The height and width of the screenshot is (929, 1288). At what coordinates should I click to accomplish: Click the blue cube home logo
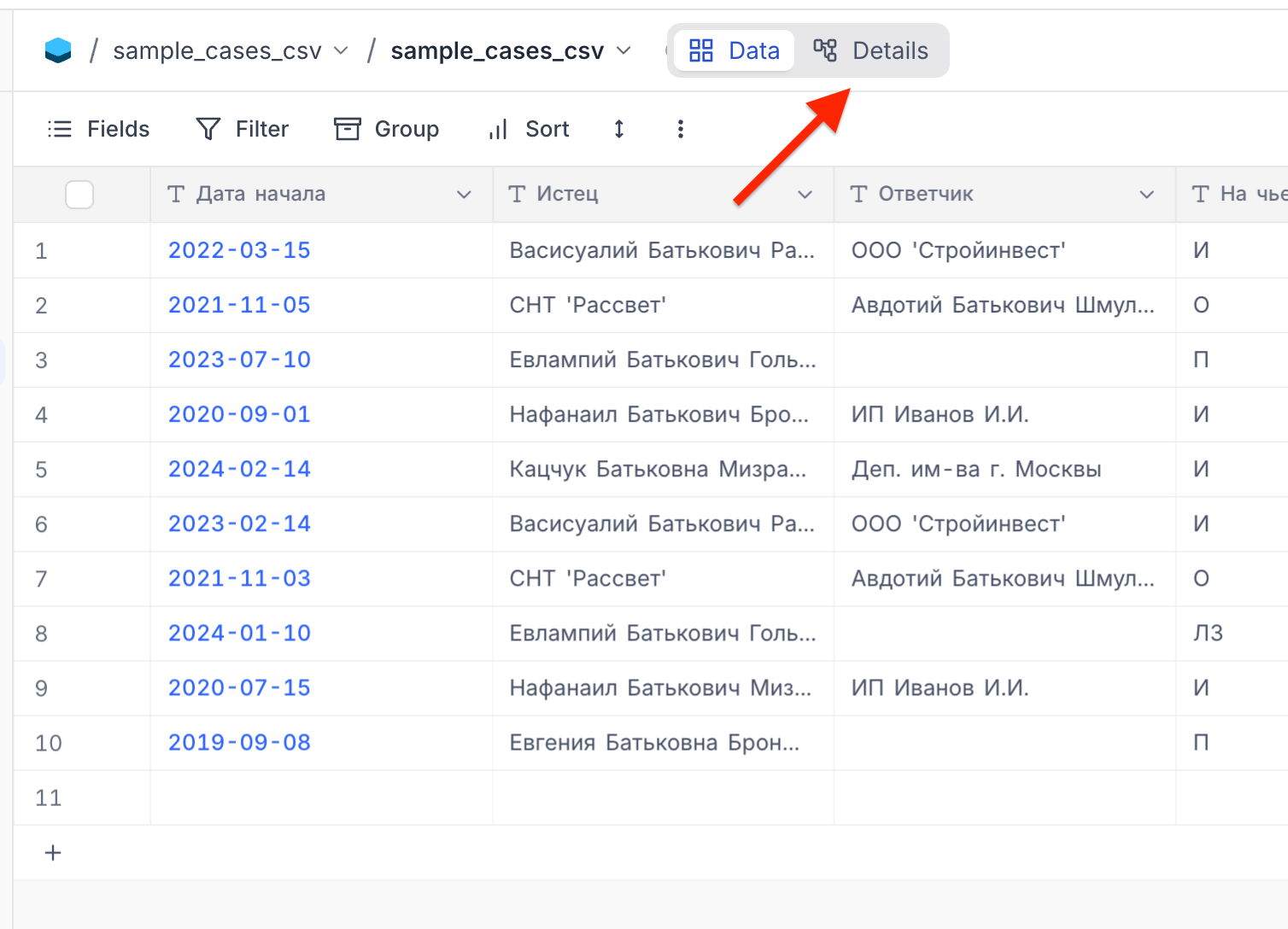(58, 51)
